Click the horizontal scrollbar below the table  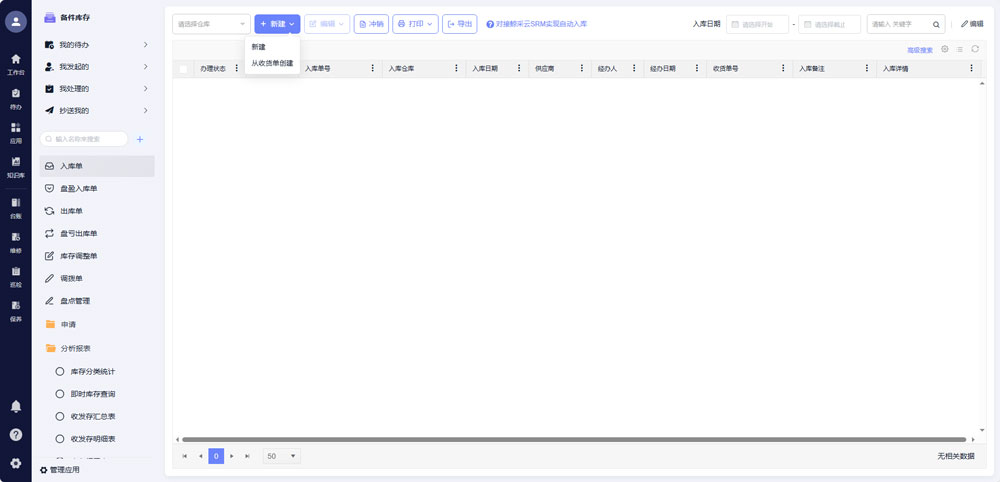(570, 439)
